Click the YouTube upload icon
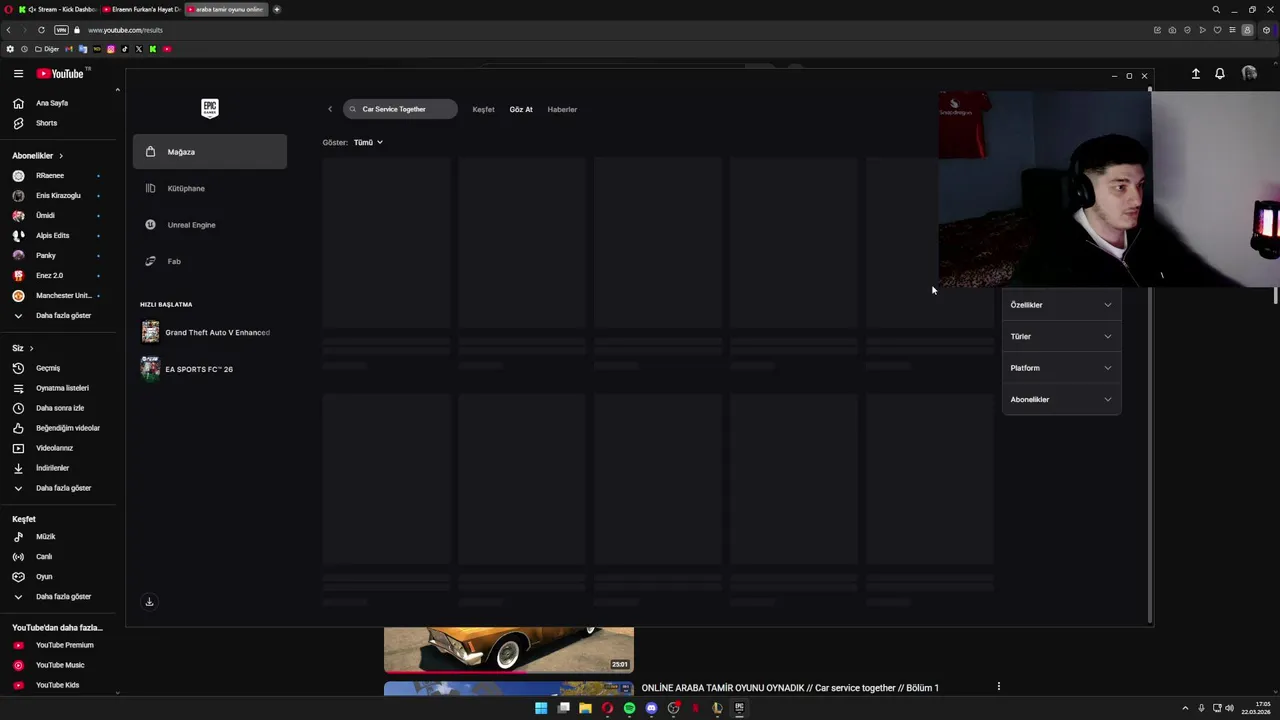1280x720 pixels. point(1195,74)
